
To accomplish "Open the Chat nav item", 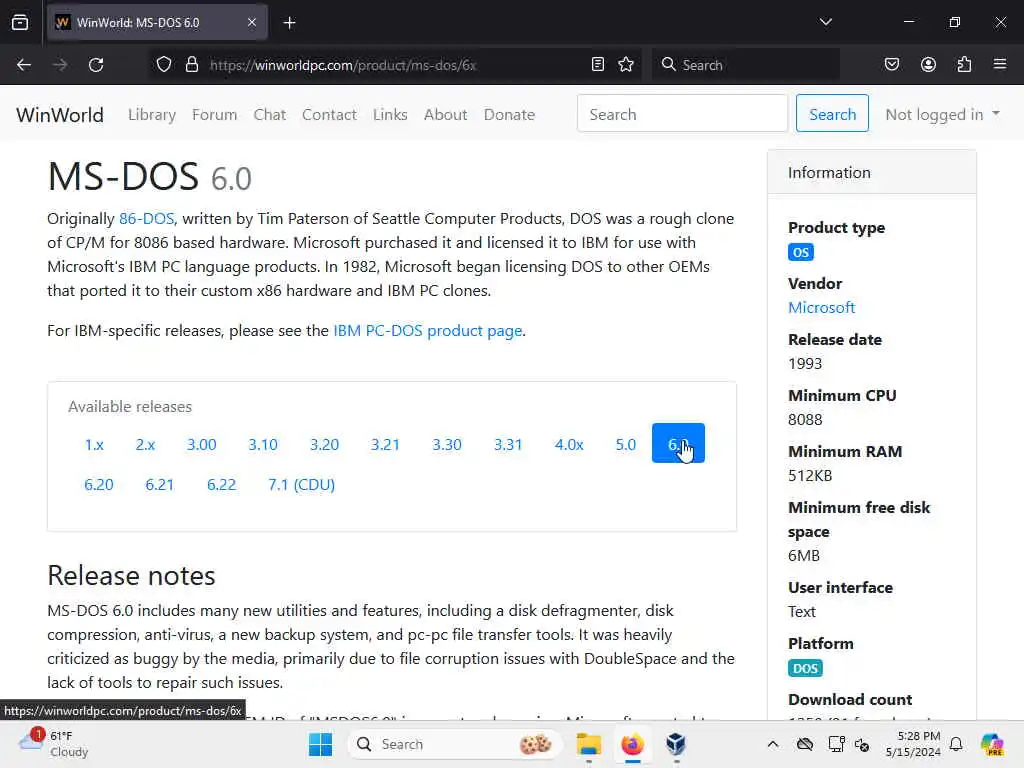I will 270,114.
